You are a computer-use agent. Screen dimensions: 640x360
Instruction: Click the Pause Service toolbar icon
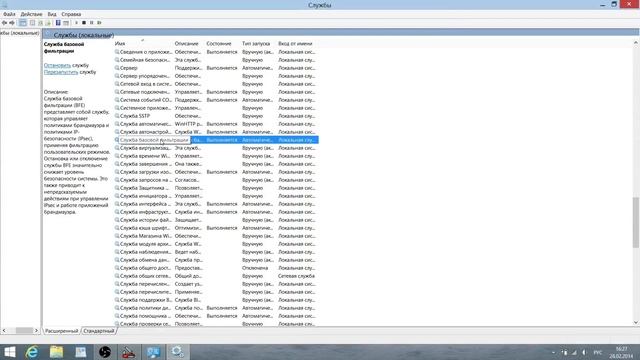pos(91,23)
